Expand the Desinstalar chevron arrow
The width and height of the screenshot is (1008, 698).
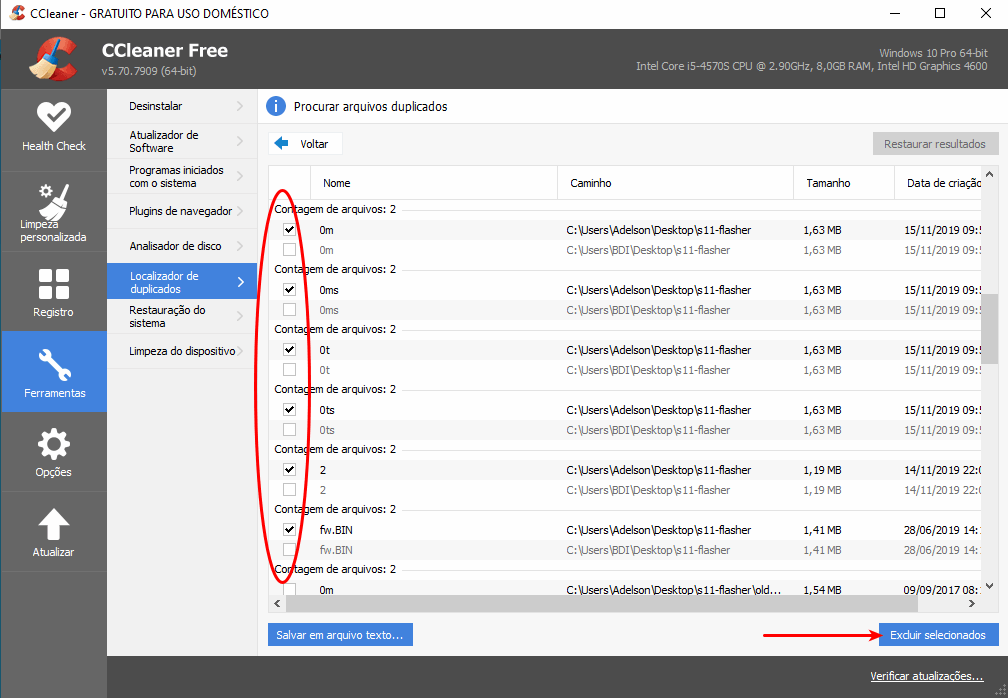tap(240, 106)
